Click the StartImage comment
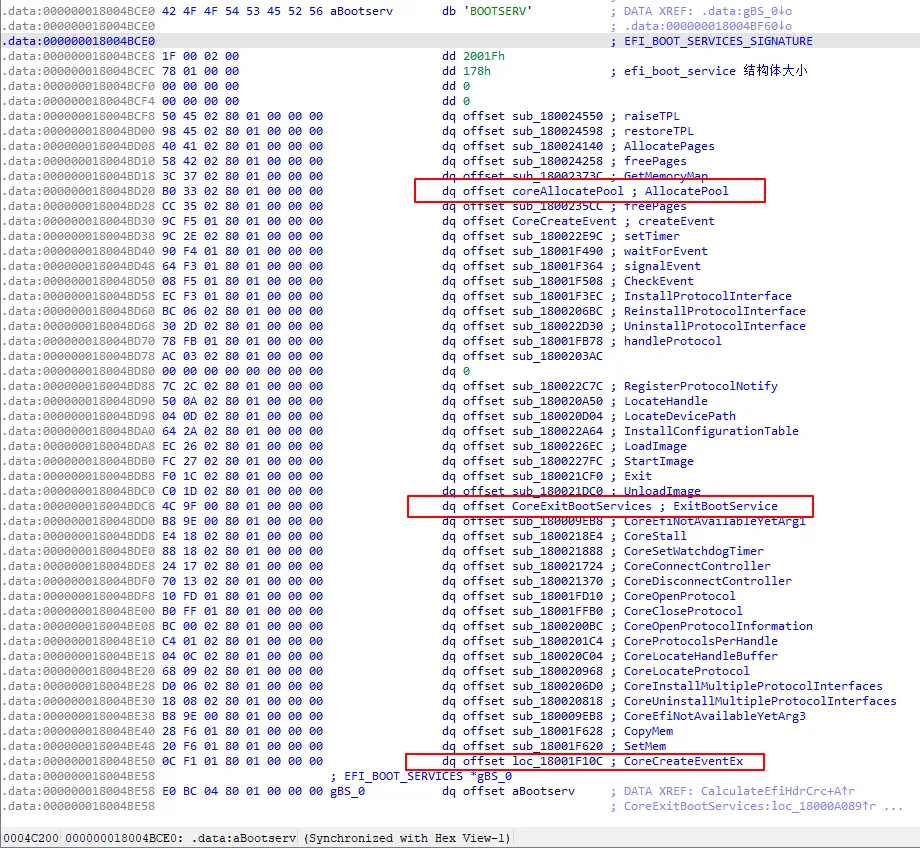The width and height of the screenshot is (920, 848). pos(658,461)
